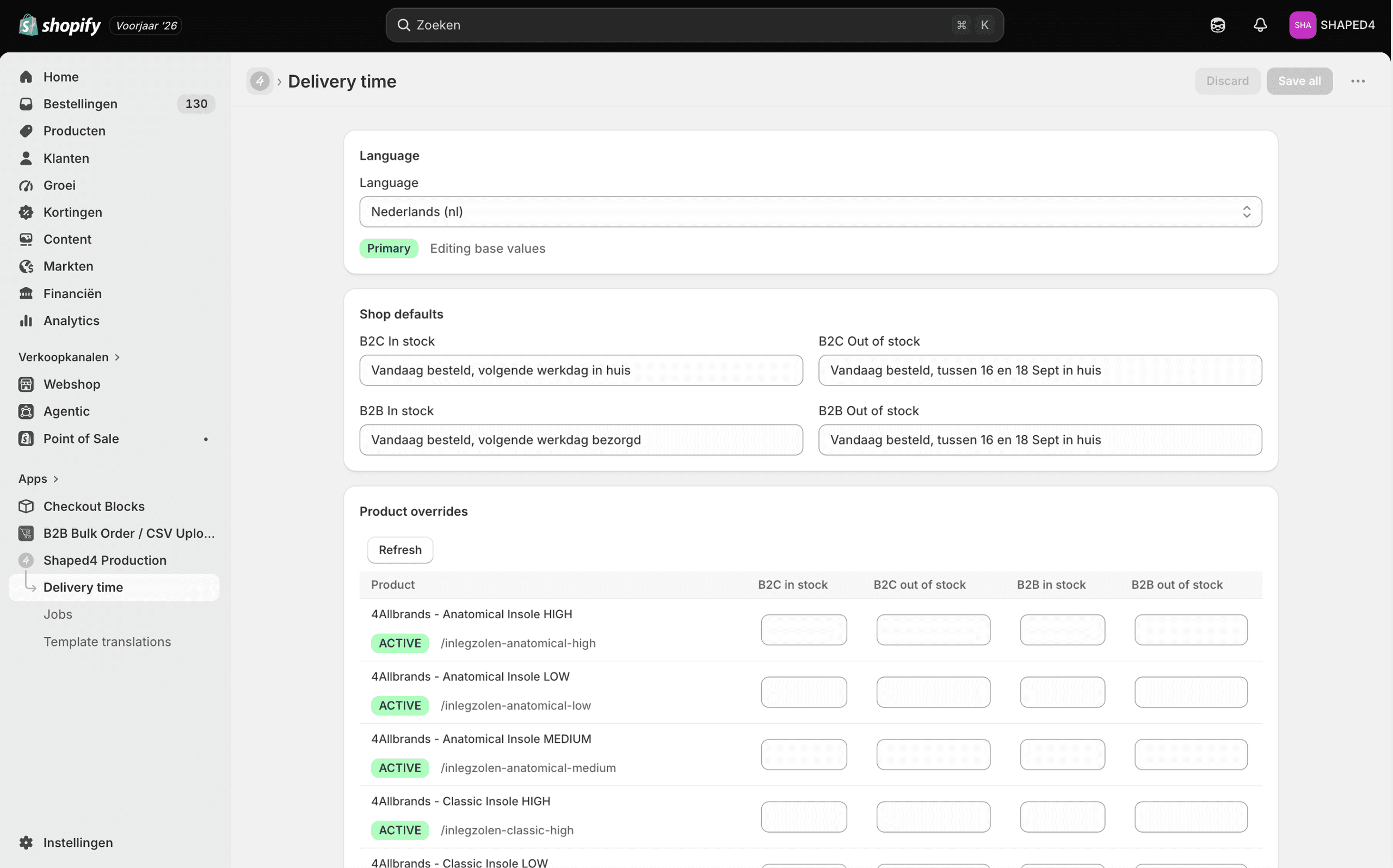This screenshot has width=1393, height=868.
Task: Expand the Apps section
Action: [39, 479]
